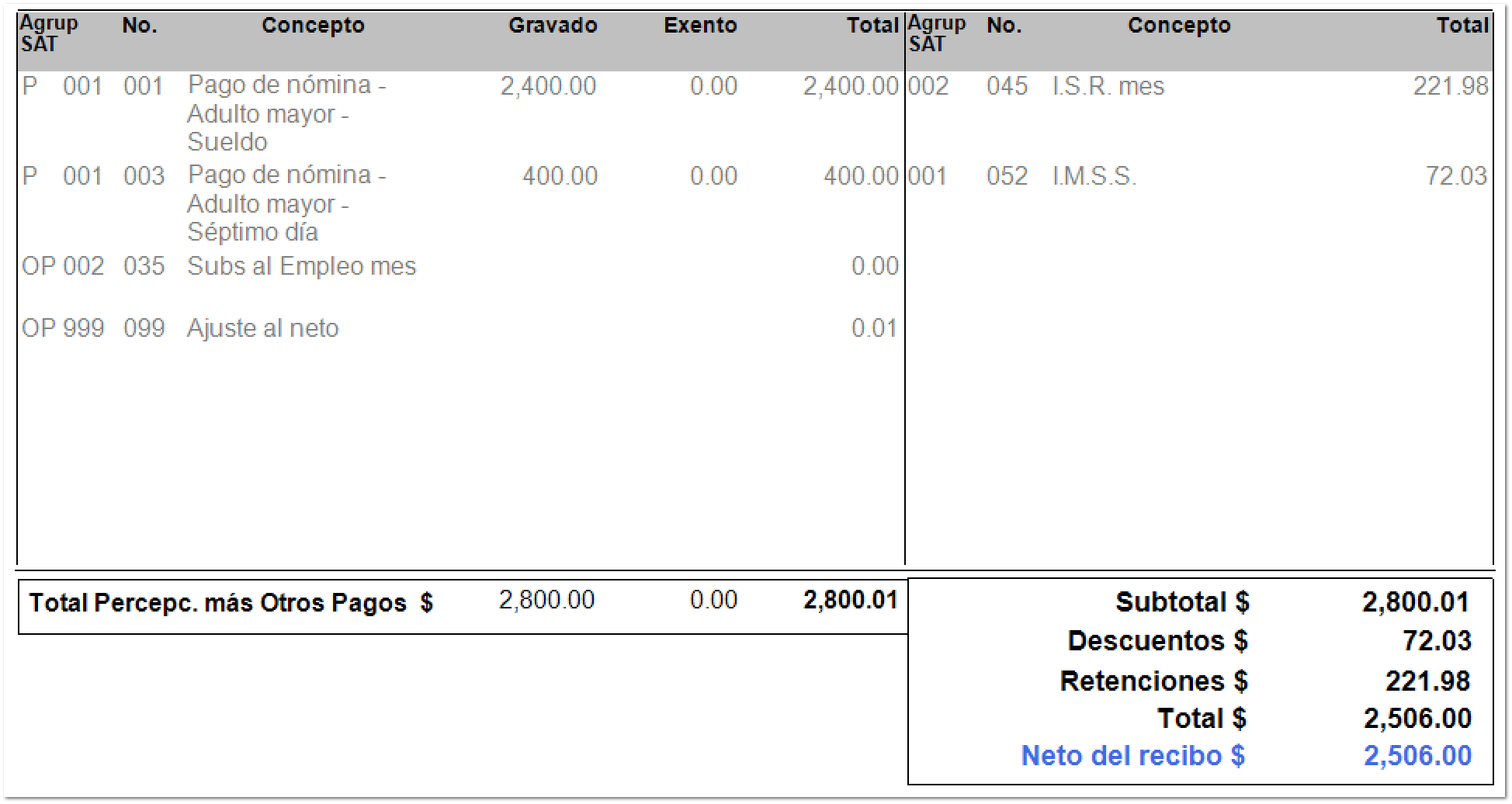Image resolution: width=1512 pixels, height=804 pixels.
Task: Select the 'I.S.R. mes' deduction
Action: 1108,86
